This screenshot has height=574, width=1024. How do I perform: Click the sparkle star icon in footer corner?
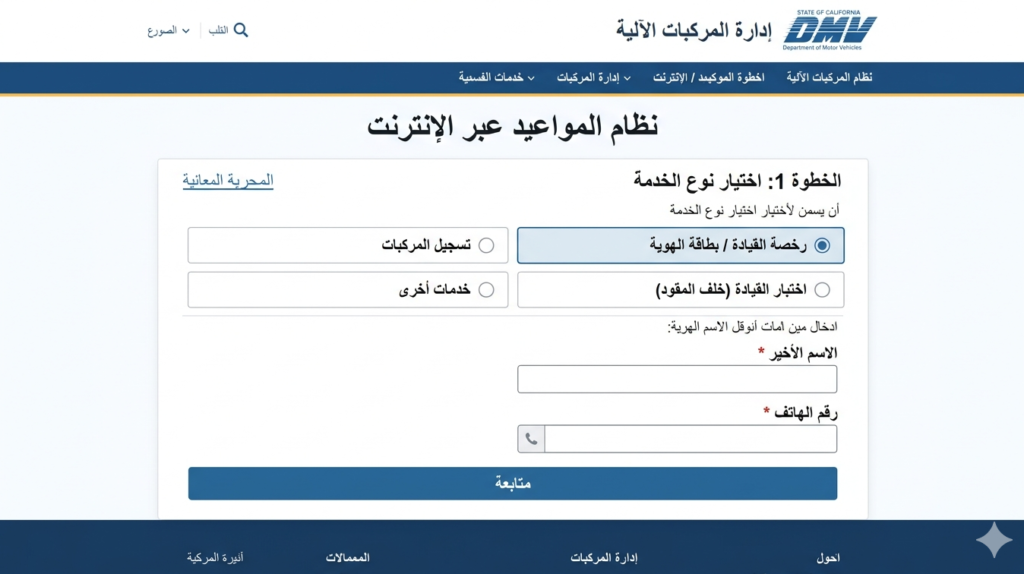pos(993,540)
